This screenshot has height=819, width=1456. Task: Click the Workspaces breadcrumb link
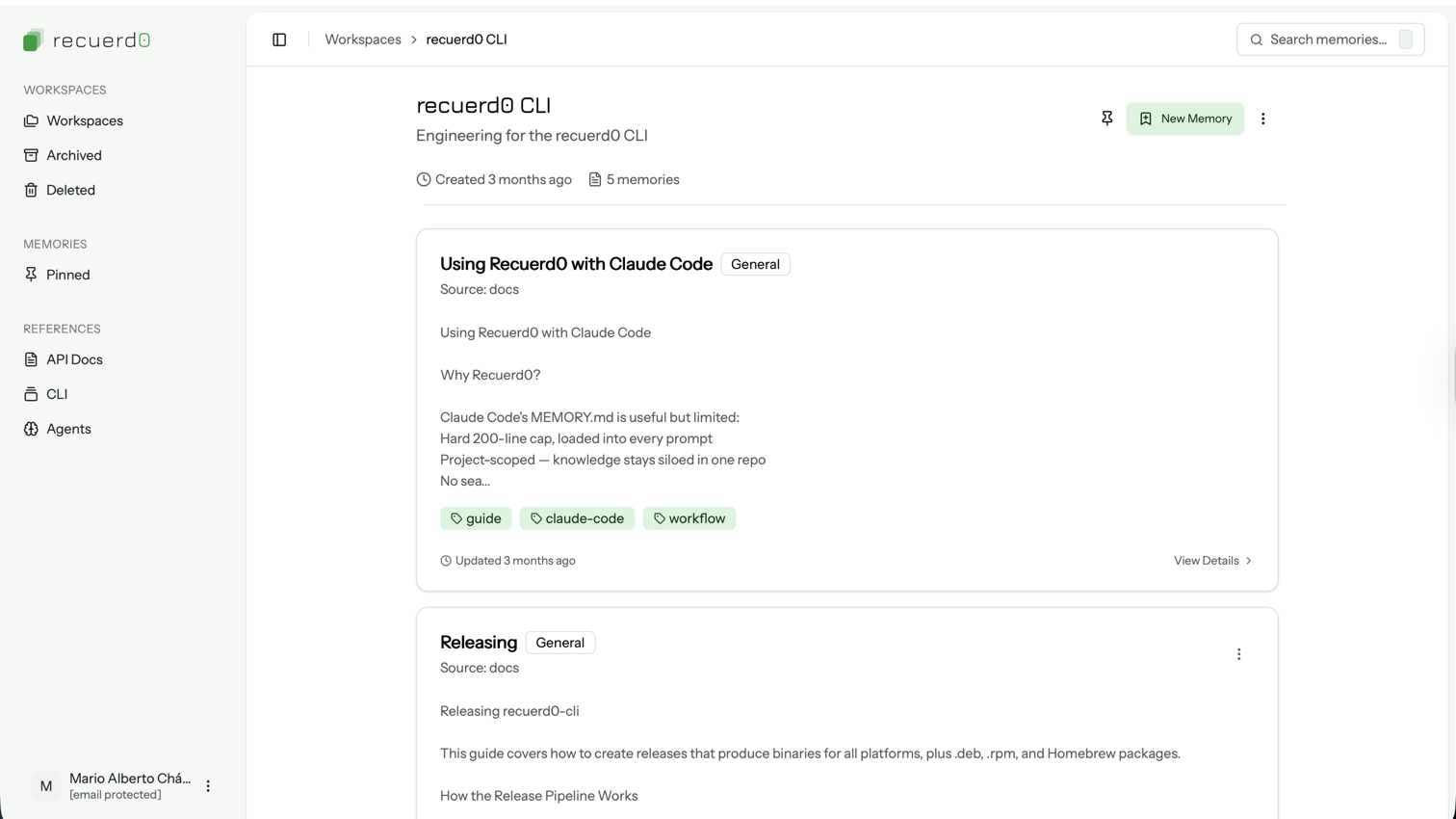click(x=363, y=40)
